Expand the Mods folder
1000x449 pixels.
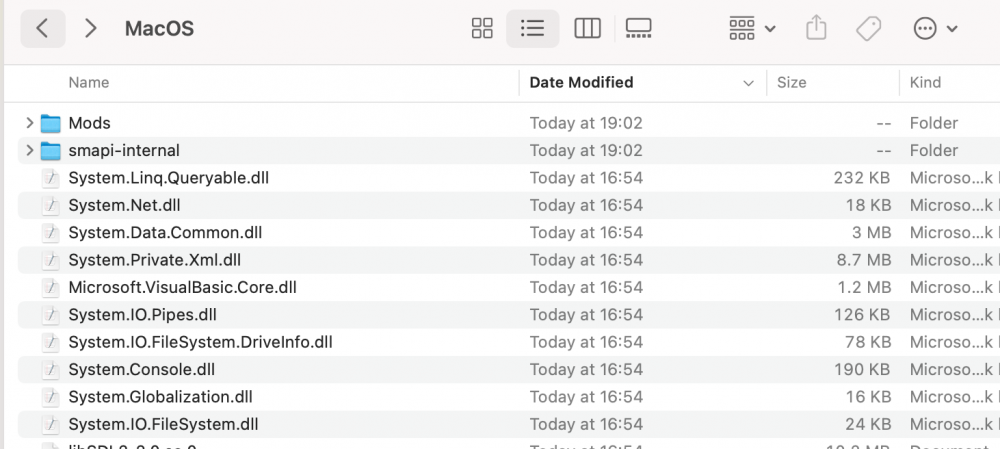29,123
